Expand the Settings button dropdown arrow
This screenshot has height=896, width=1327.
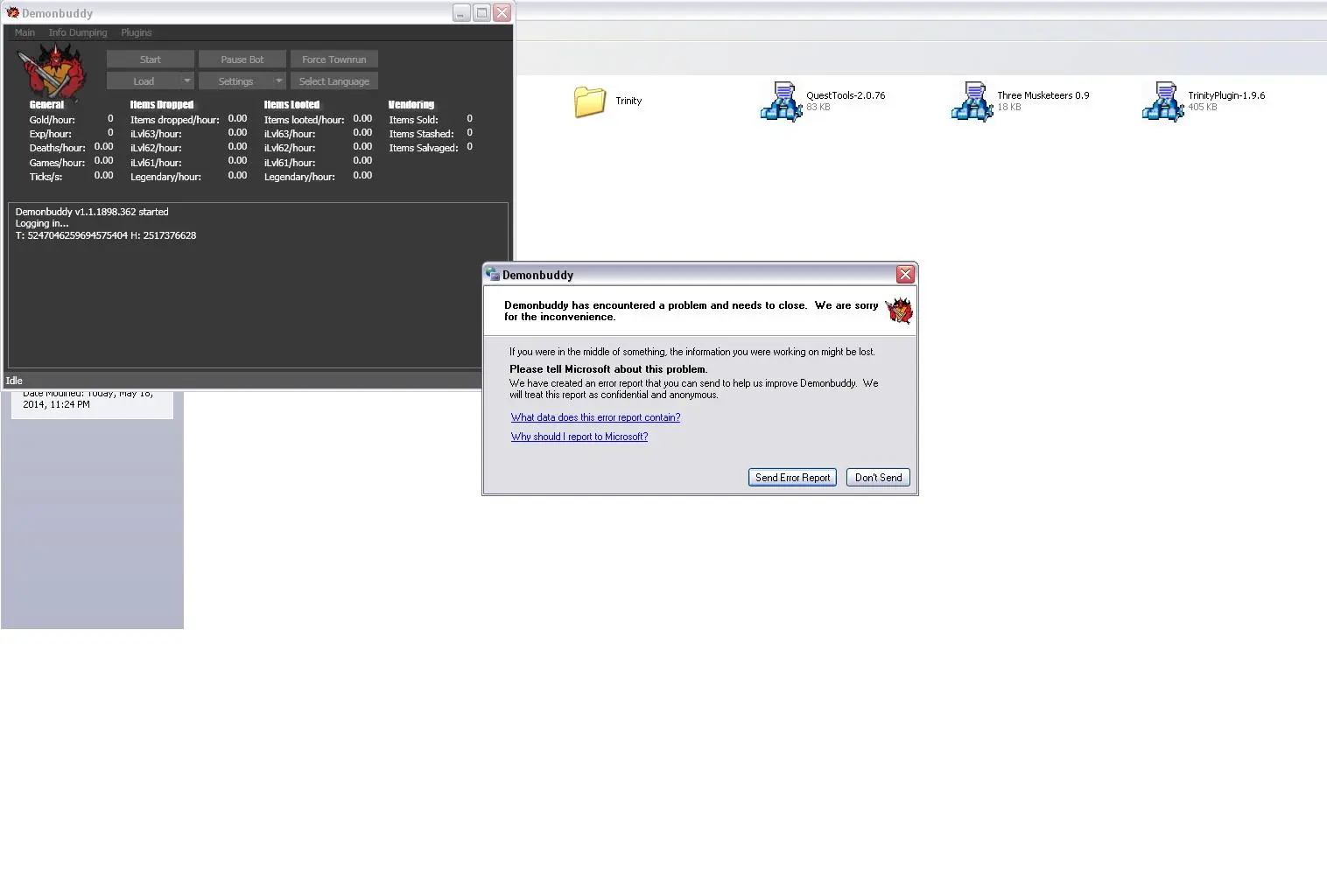tap(279, 81)
